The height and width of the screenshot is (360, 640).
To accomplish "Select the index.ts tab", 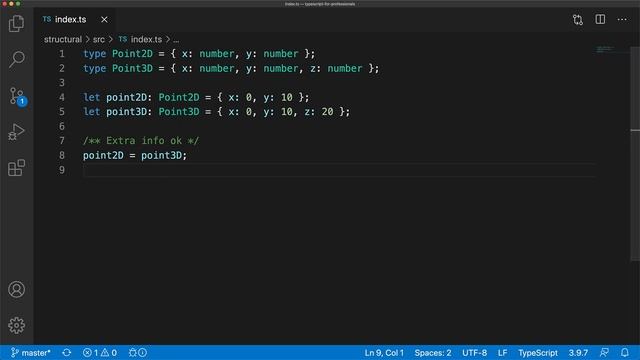I will click(74, 20).
